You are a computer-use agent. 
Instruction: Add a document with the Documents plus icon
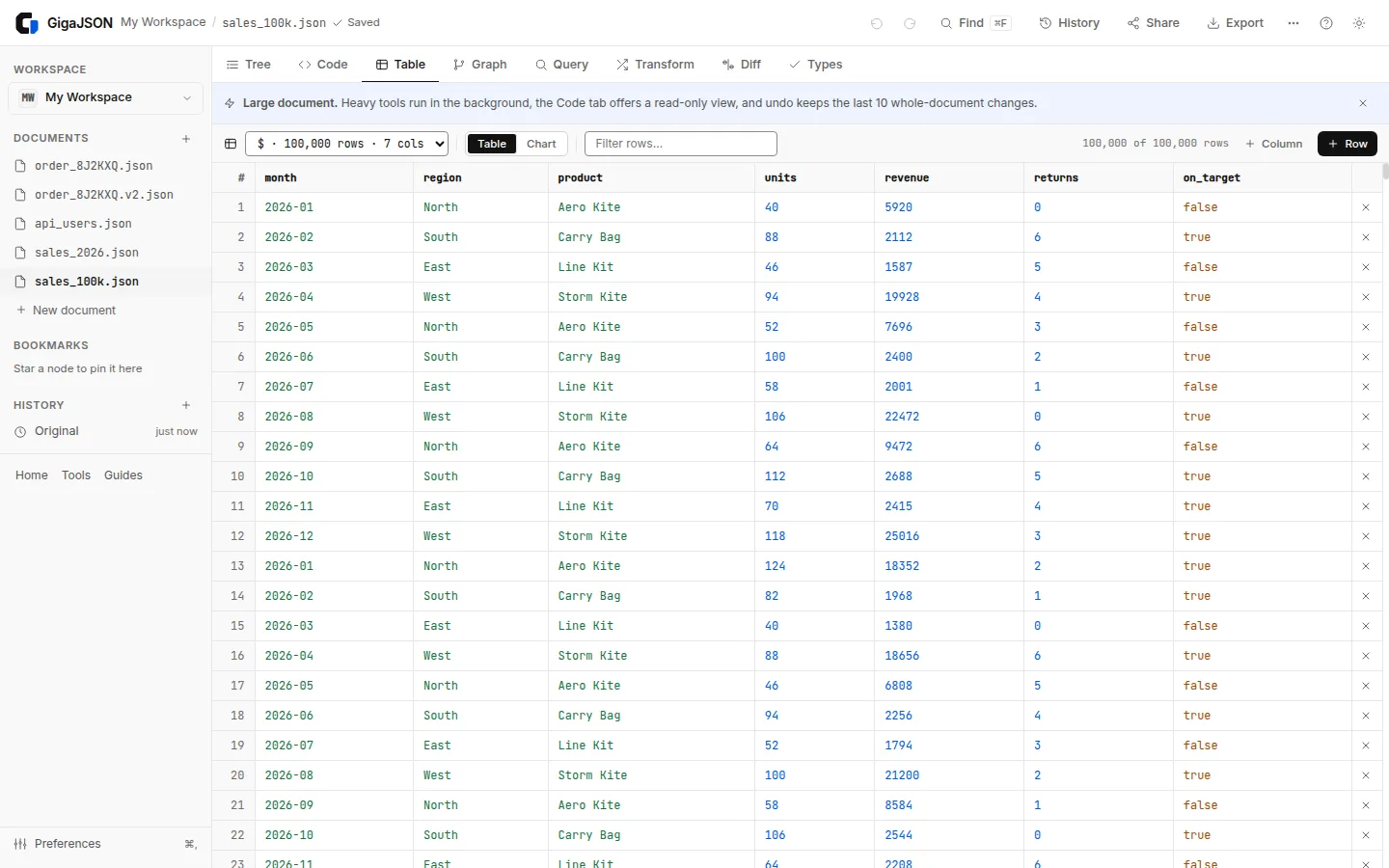[x=186, y=139]
